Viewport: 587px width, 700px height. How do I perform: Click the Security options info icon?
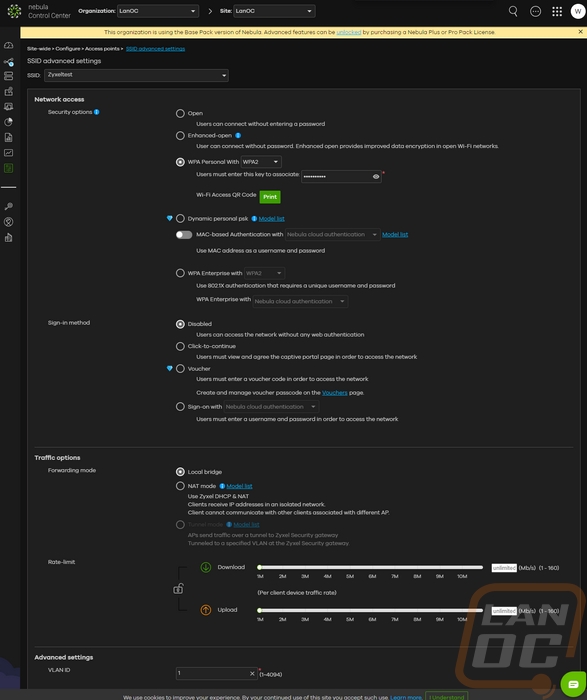pos(96,112)
